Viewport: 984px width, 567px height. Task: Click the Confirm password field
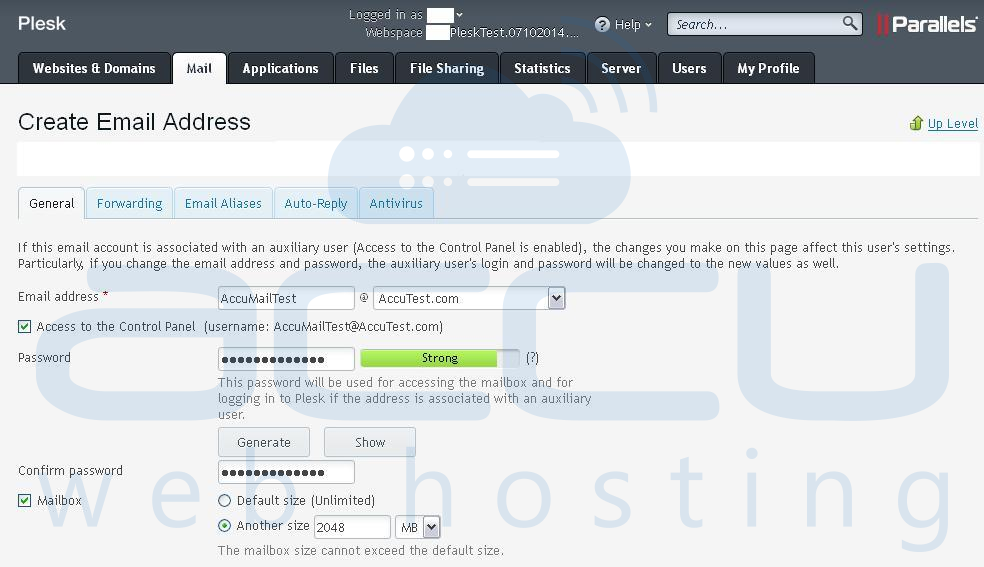[x=286, y=472]
